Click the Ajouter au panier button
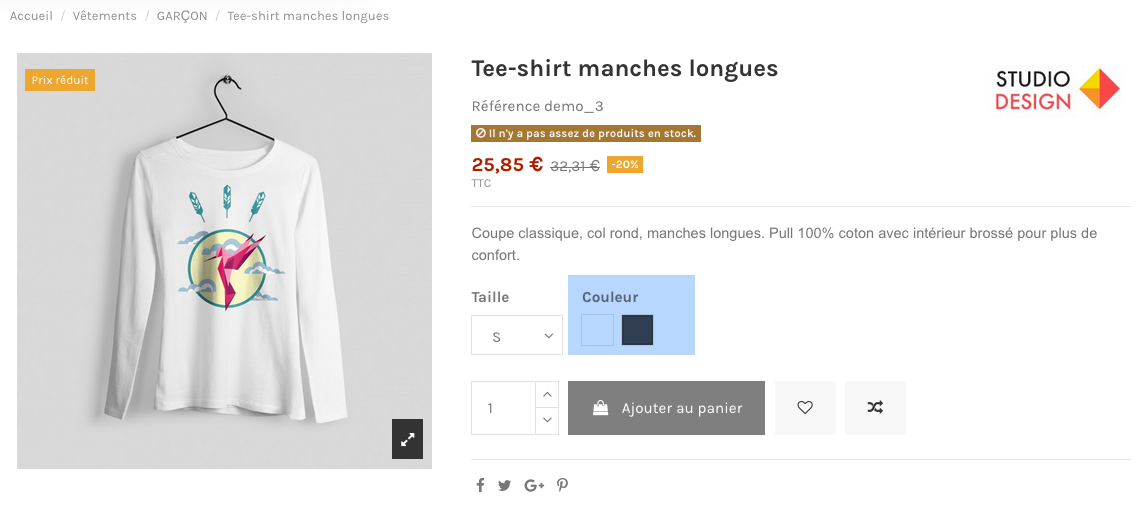 [x=666, y=408]
